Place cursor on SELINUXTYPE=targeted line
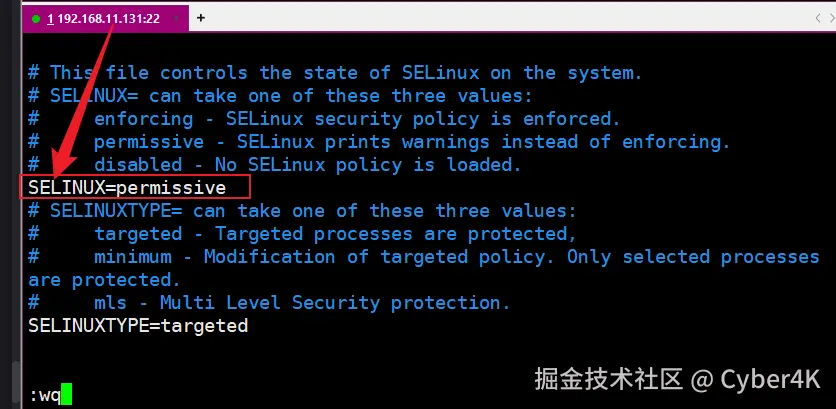This screenshot has width=836, height=409. click(138, 326)
